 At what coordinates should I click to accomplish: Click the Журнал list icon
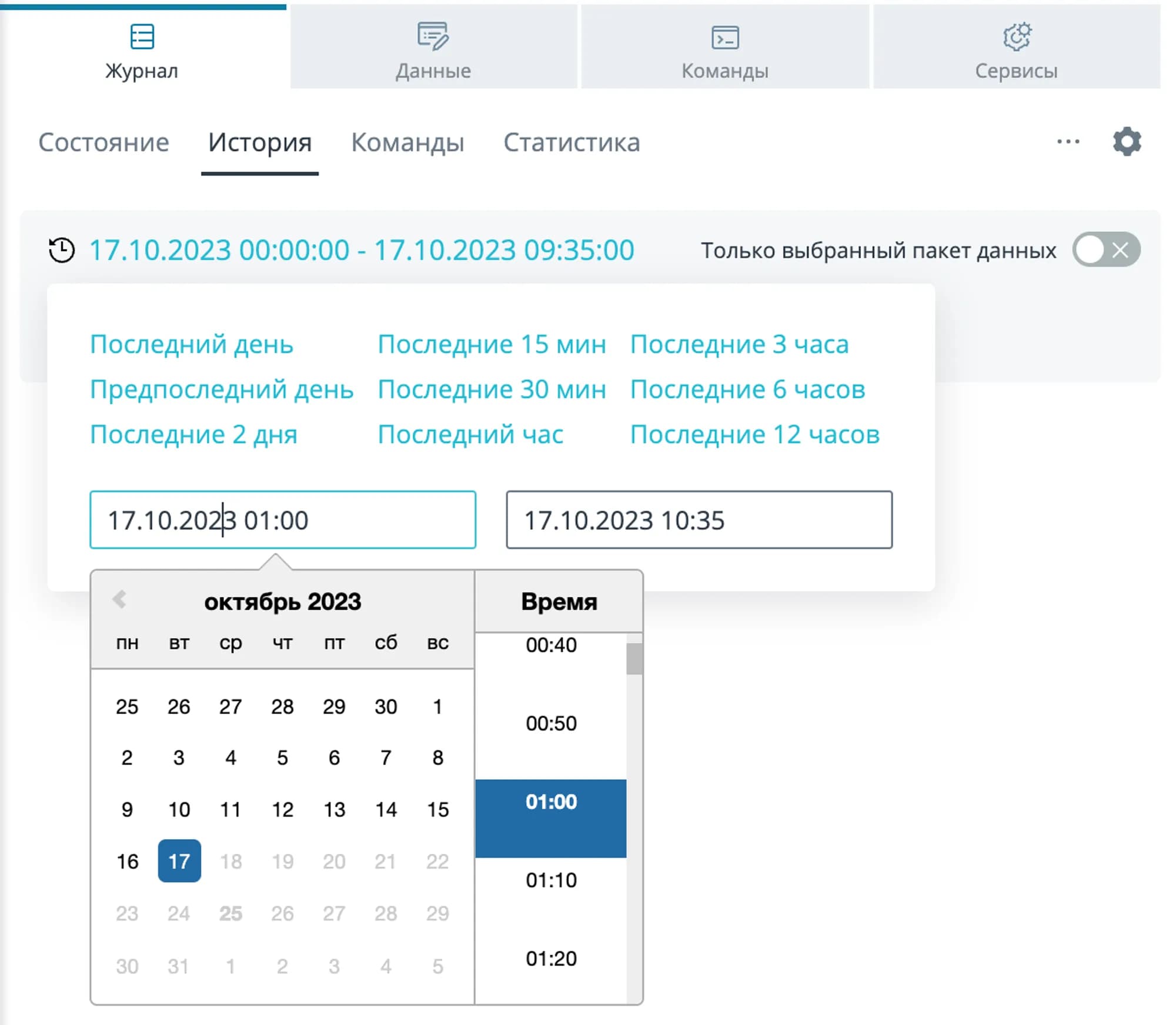[x=142, y=36]
